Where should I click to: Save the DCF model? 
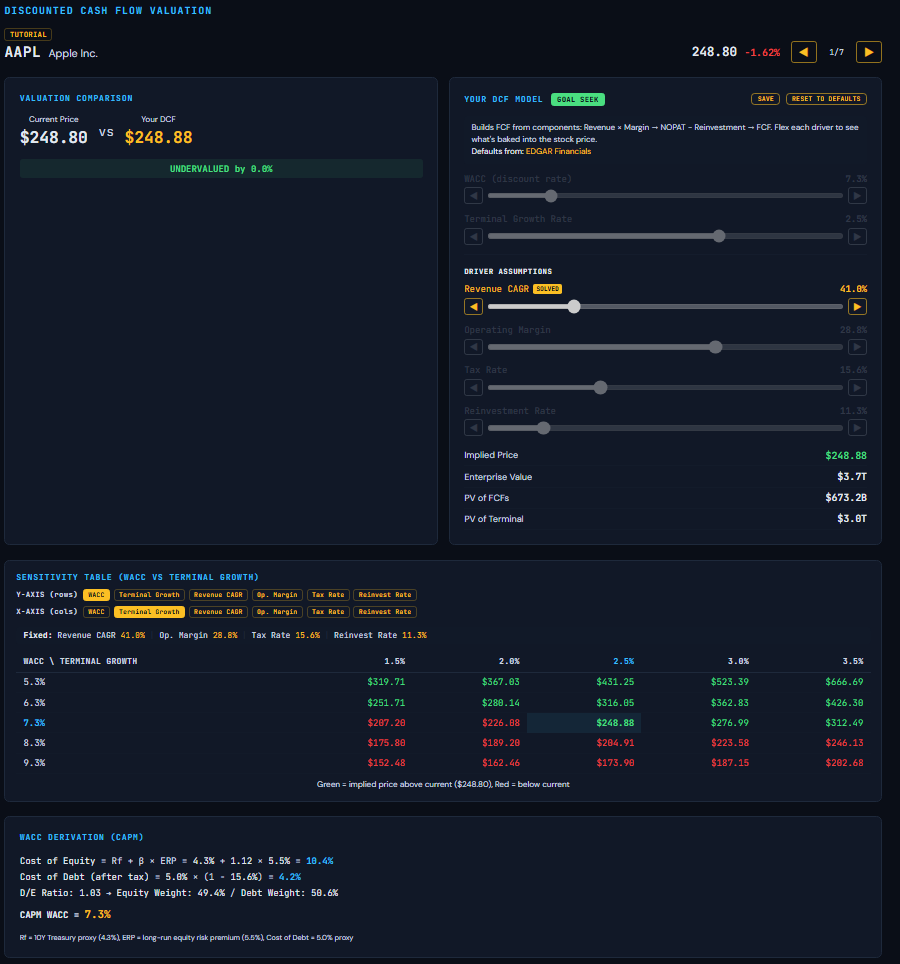pos(765,99)
